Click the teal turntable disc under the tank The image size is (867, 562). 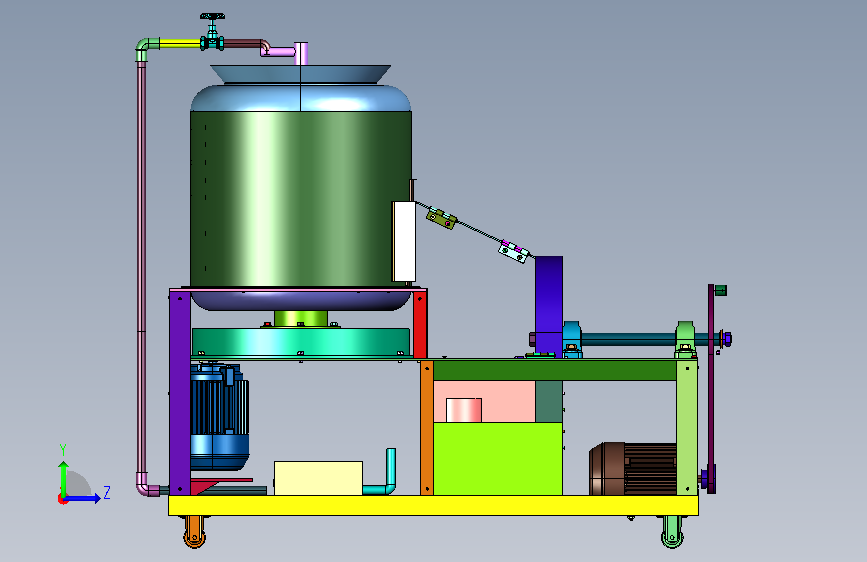point(301,342)
